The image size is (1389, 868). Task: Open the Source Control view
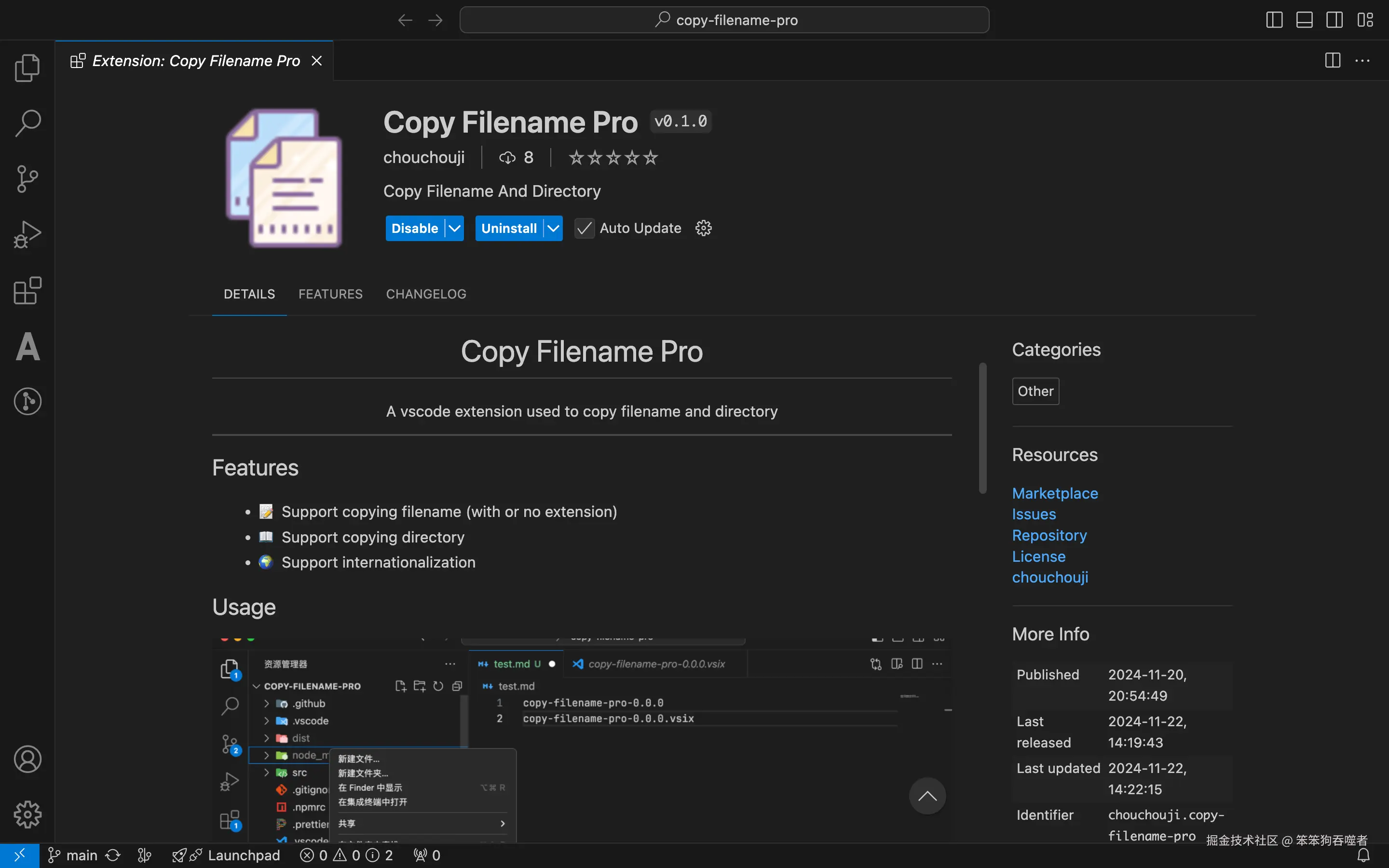point(27,178)
